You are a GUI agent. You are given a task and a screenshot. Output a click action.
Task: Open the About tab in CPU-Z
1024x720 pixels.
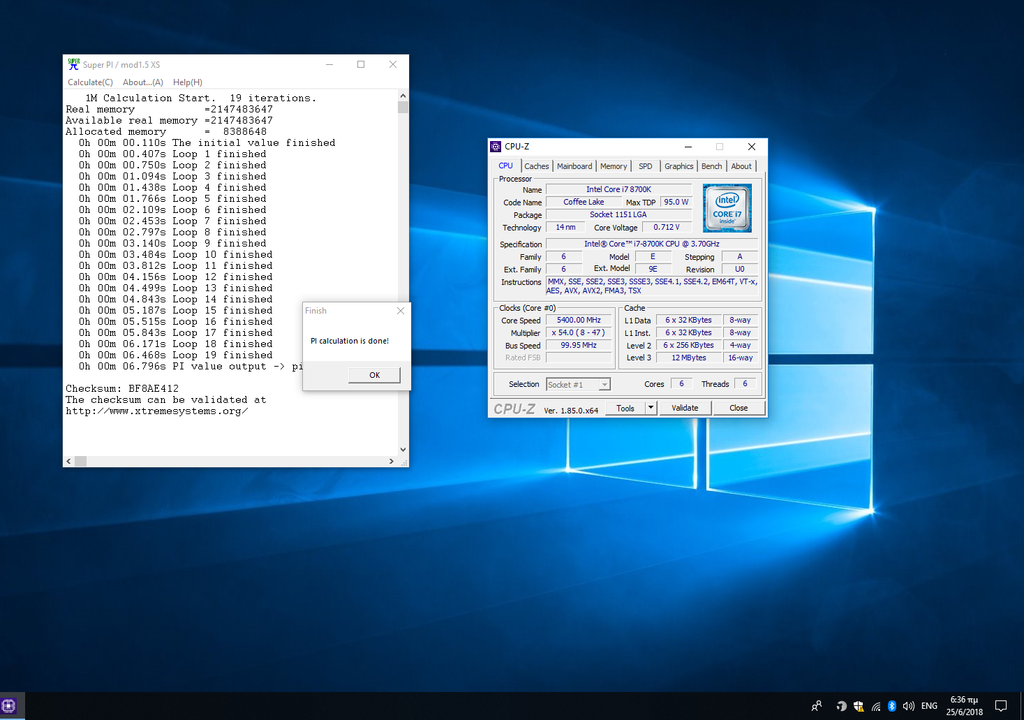741,167
